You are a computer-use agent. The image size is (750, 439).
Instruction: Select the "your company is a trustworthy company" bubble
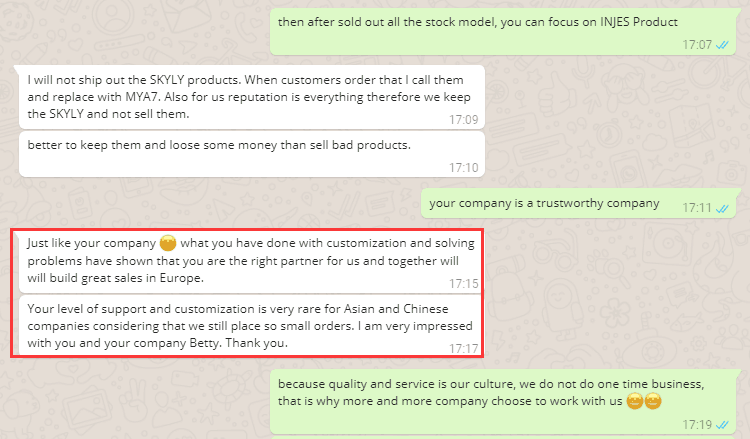[544, 204]
